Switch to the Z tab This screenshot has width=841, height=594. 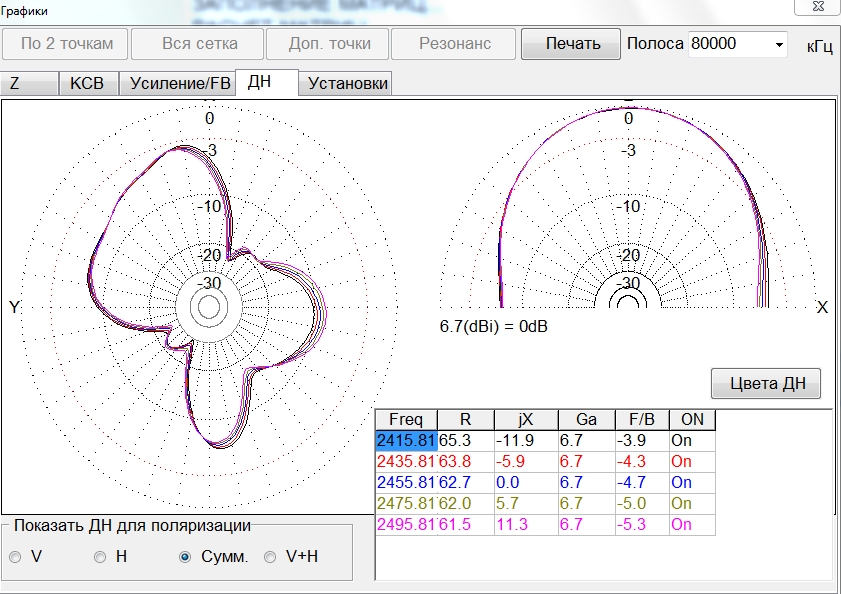pos(29,83)
